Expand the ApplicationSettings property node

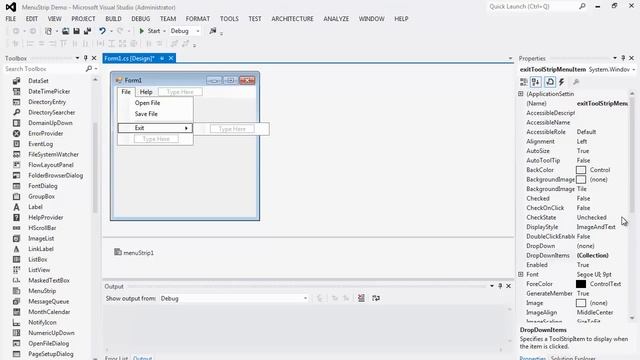coord(521,94)
